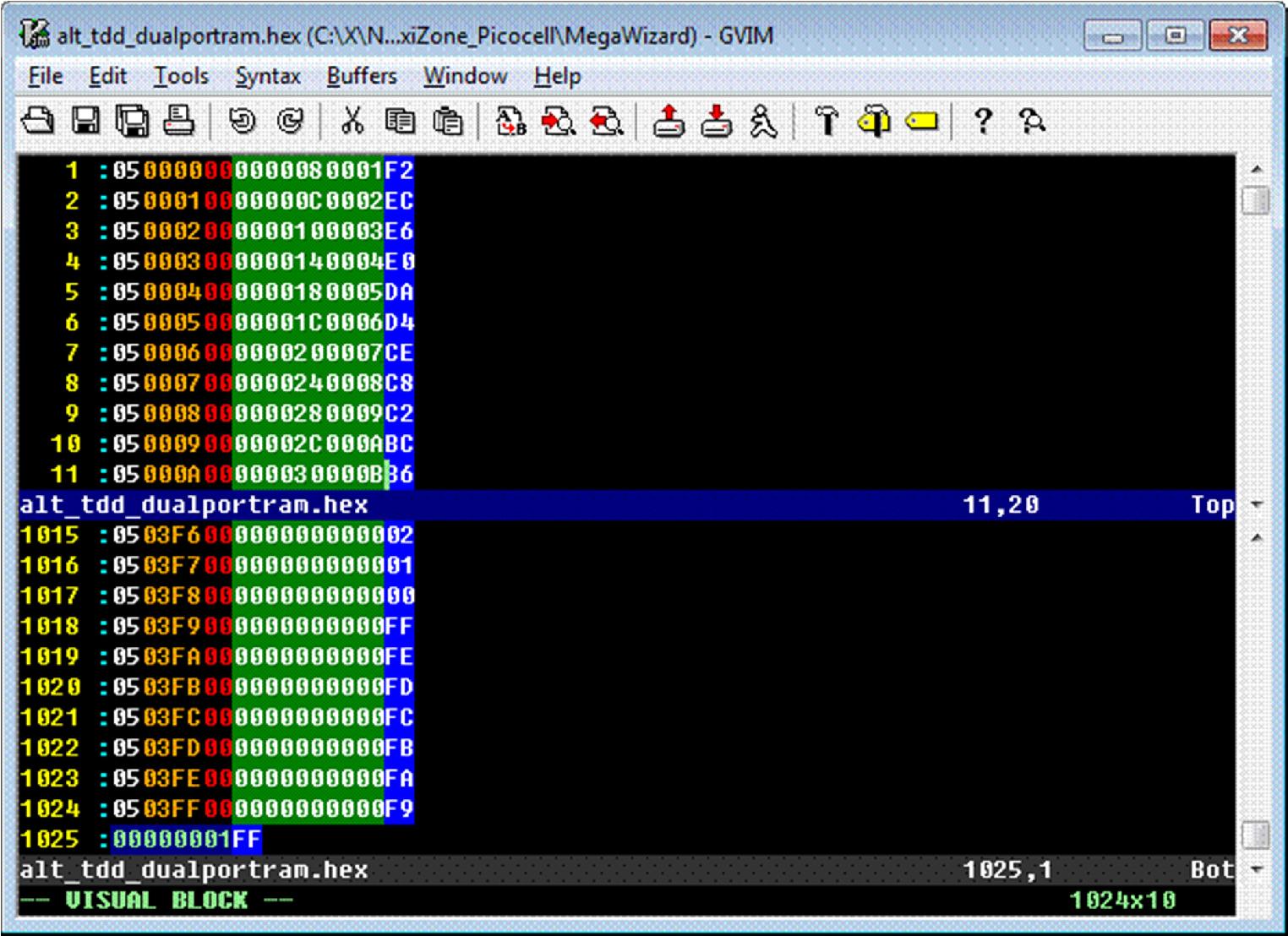Paste from clipboard using the paste icon
The height and width of the screenshot is (936, 1288).
point(447,122)
